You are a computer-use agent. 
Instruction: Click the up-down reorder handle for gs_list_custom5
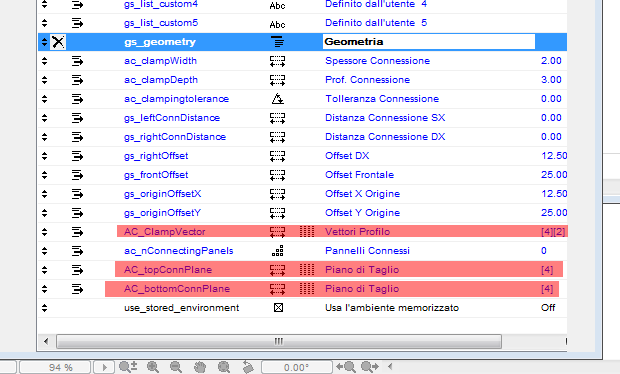44,23
